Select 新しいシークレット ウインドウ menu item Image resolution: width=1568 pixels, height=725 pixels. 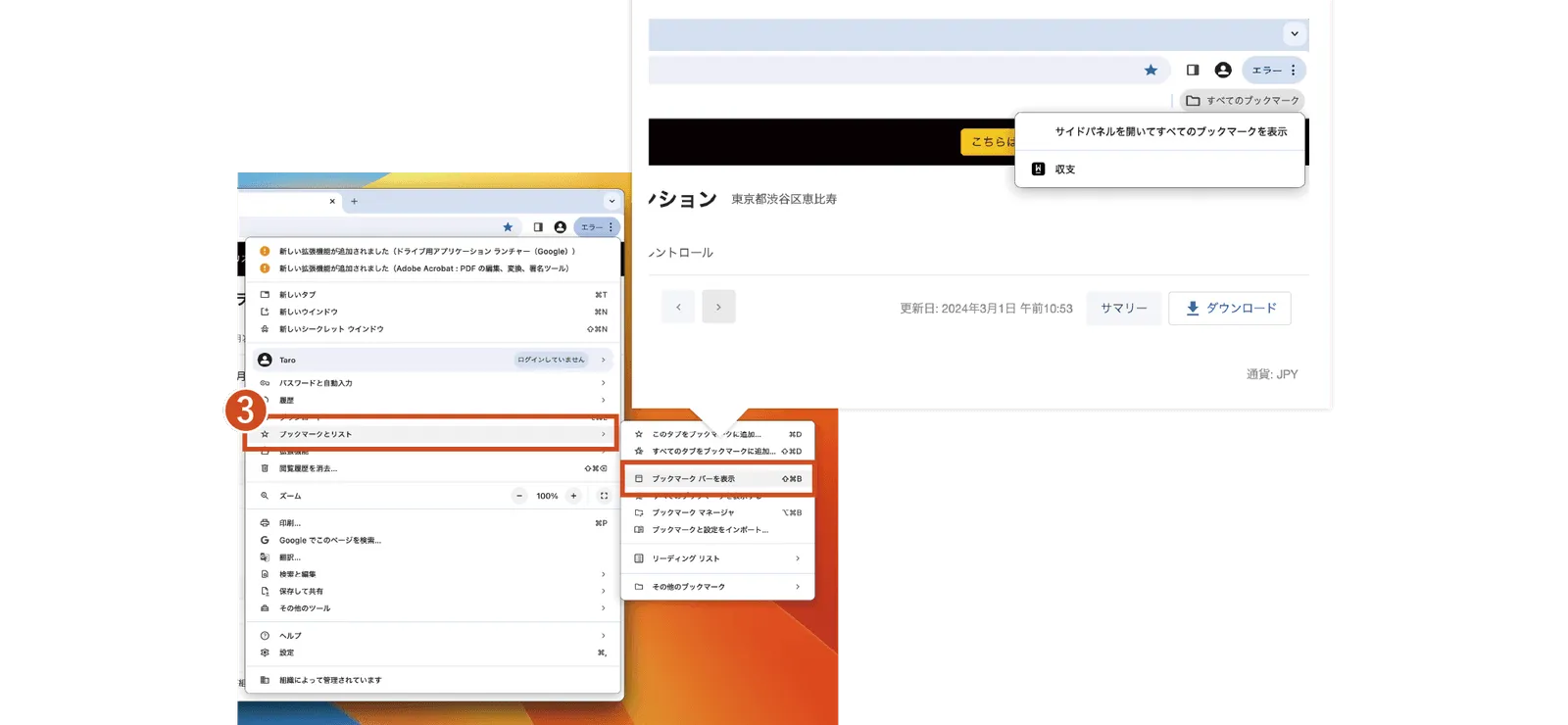(x=433, y=329)
